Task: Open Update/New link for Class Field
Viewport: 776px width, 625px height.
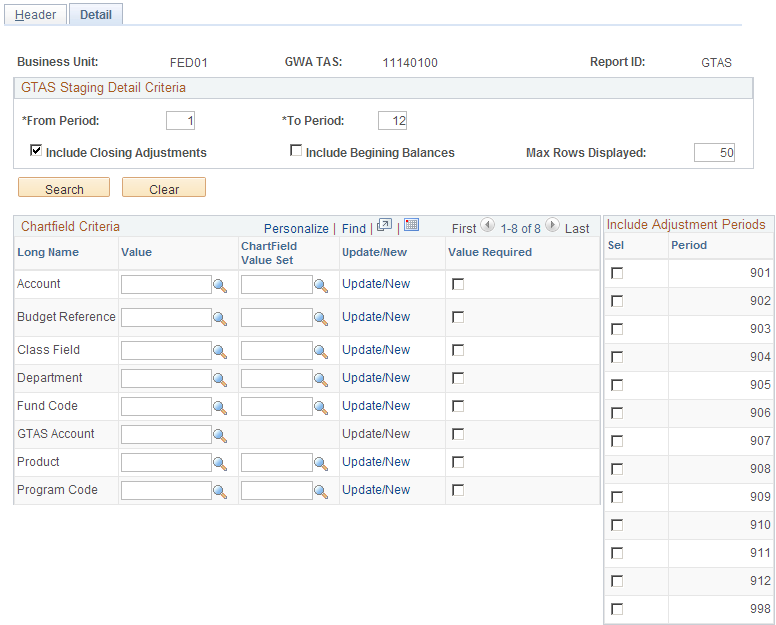Action: pos(376,350)
